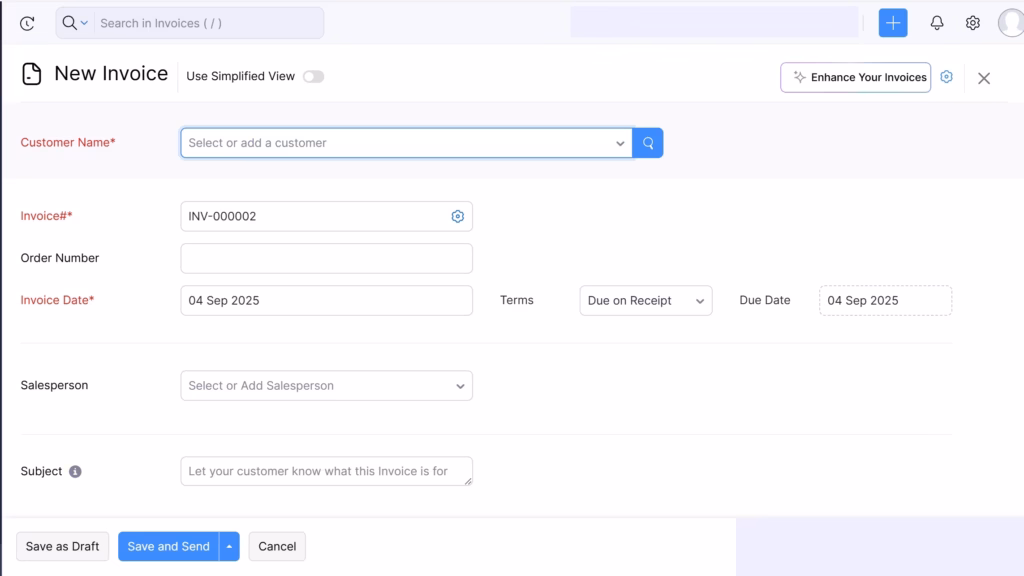Toggle the Use Simplified View switch
The image size is (1024, 576).
click(x=313, y=77)
